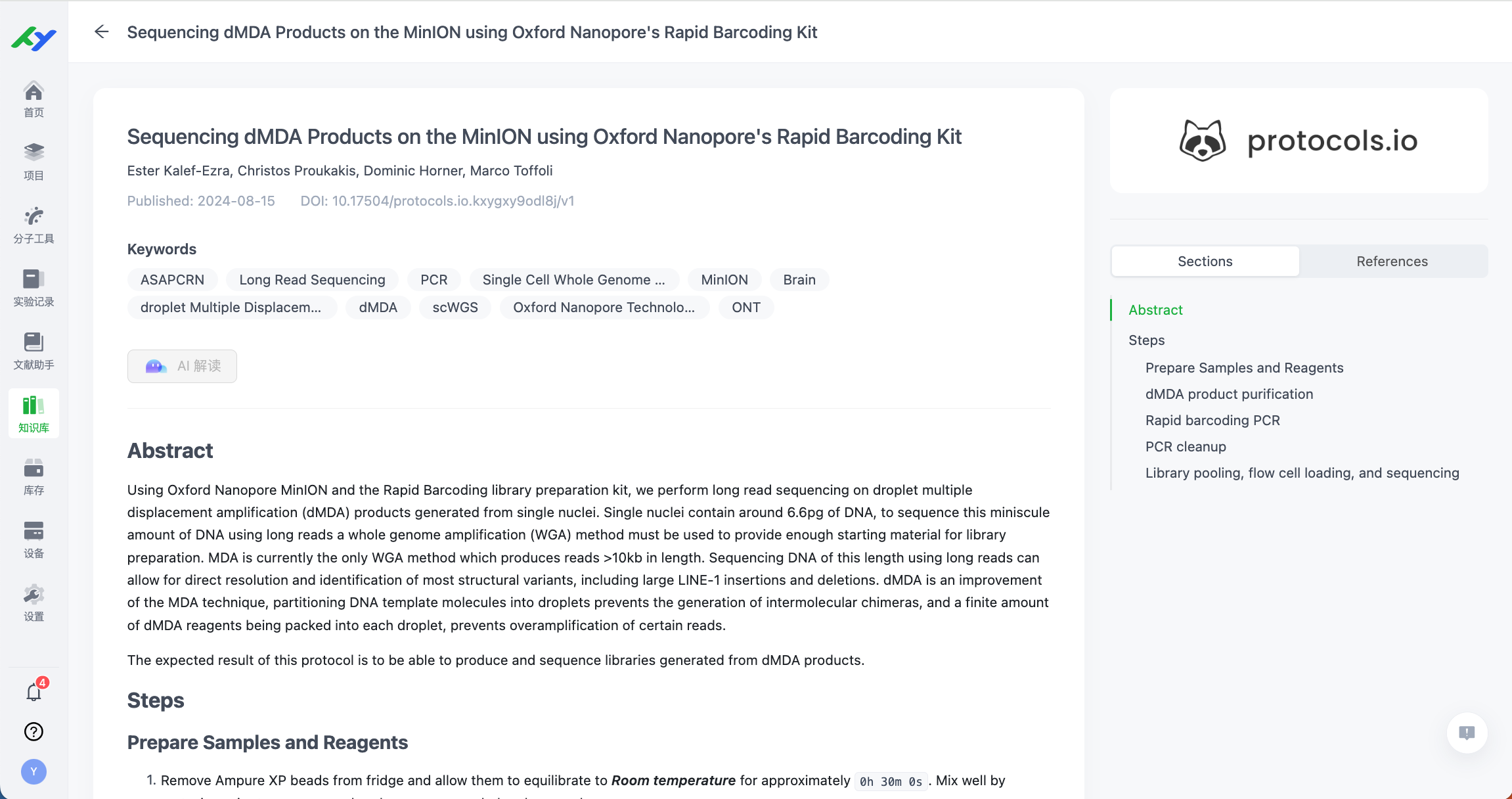Open the 分子工具 molecular tools icon
Image resolution: width=1512 pixels, height=799 pixels.
pos(33,225)
